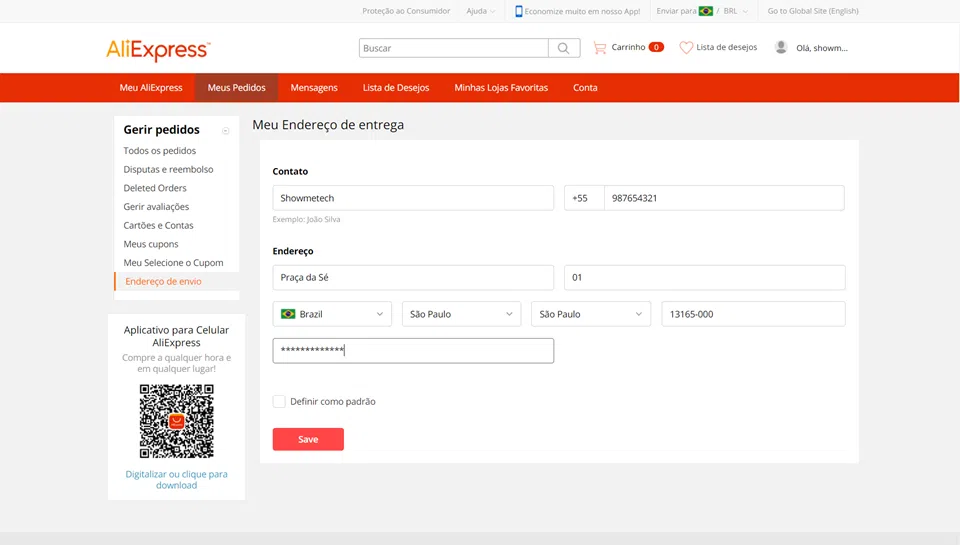The height and width of the screenshot is (545, 960).
Task: Click Economize muito em nosso App link
Action: coord(582,11)
